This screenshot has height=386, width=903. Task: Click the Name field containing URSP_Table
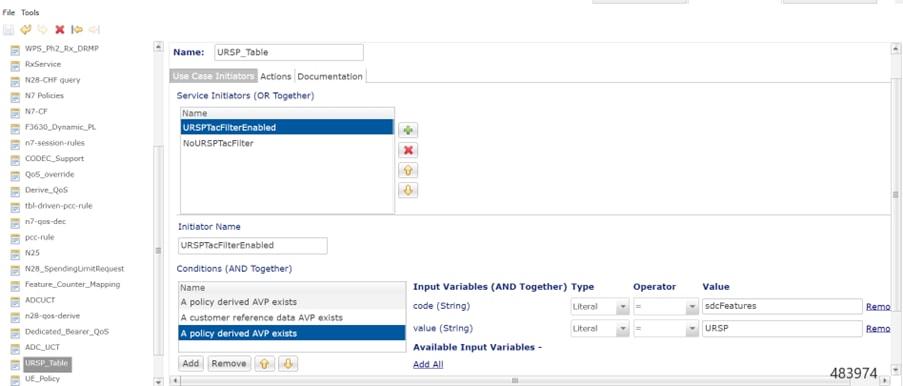[x=289, y=52]
